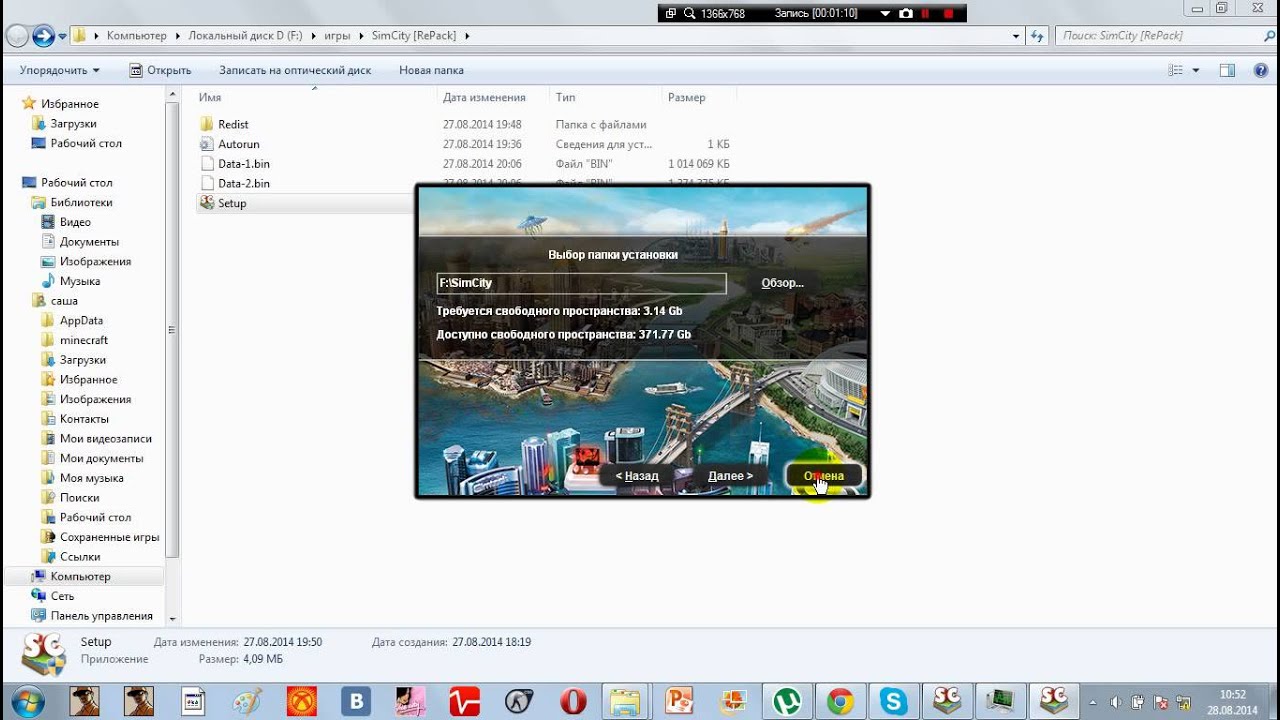The height and width of the screenshot is (720, 1280).
Task: Click the install path field F:\SimCity
Action: 581,283
